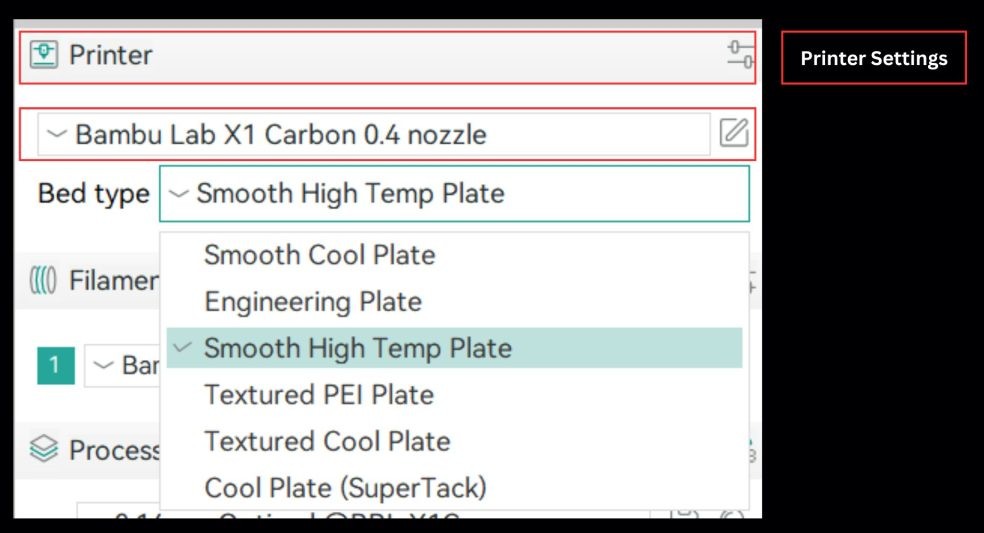Click the printer icon in the Printer header
984x533 pixels.
click(44, 55)
